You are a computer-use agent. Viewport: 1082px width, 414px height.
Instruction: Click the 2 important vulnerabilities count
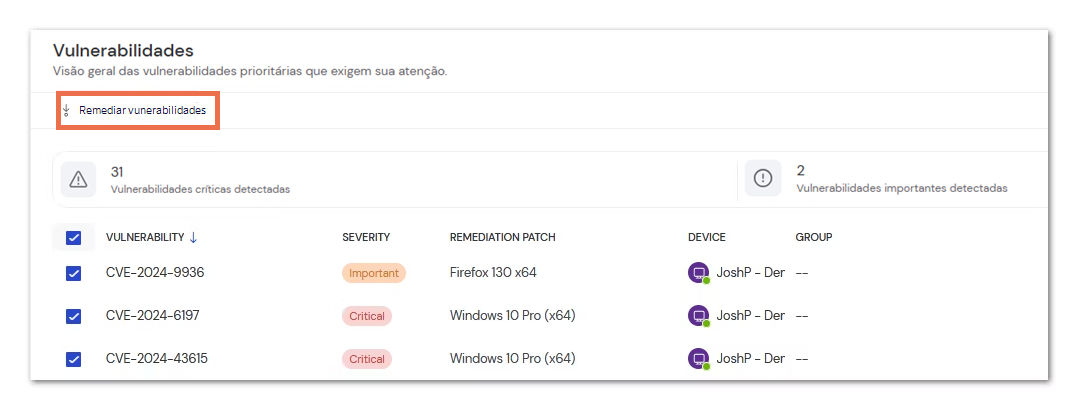(x=800, y=170)
